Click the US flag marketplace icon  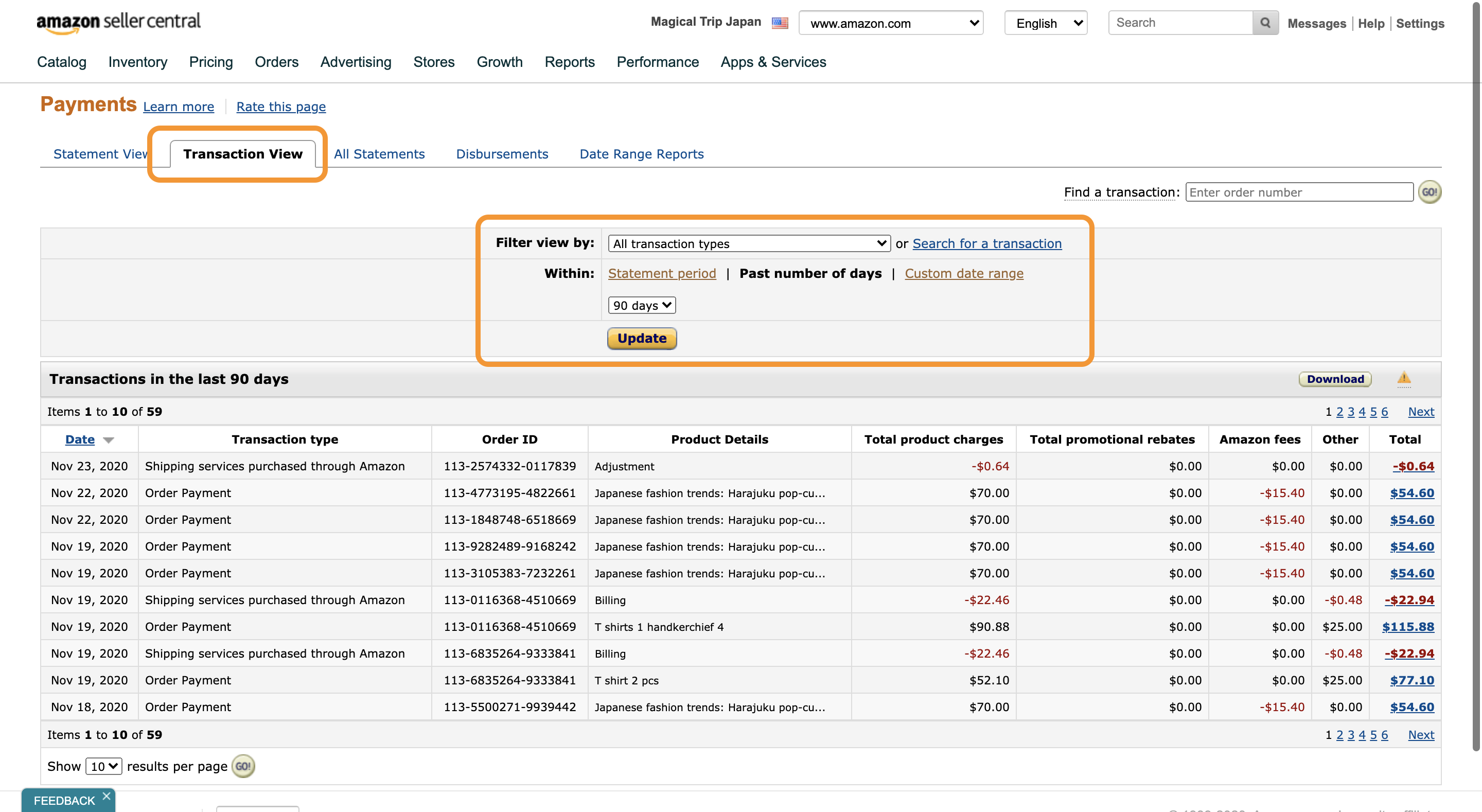click(x=780, y=23)
